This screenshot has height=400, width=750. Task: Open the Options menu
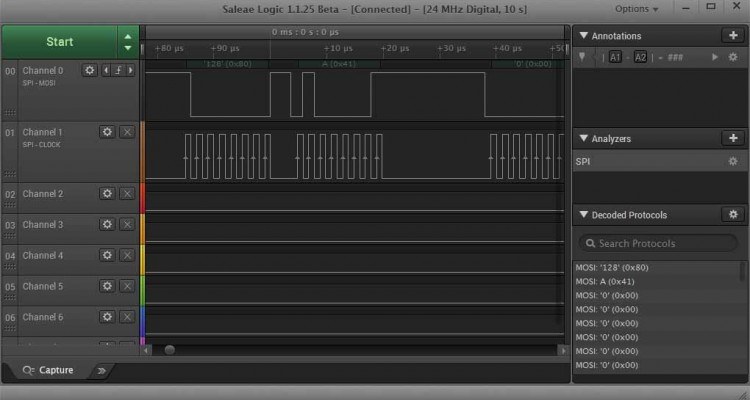(637, 9)
